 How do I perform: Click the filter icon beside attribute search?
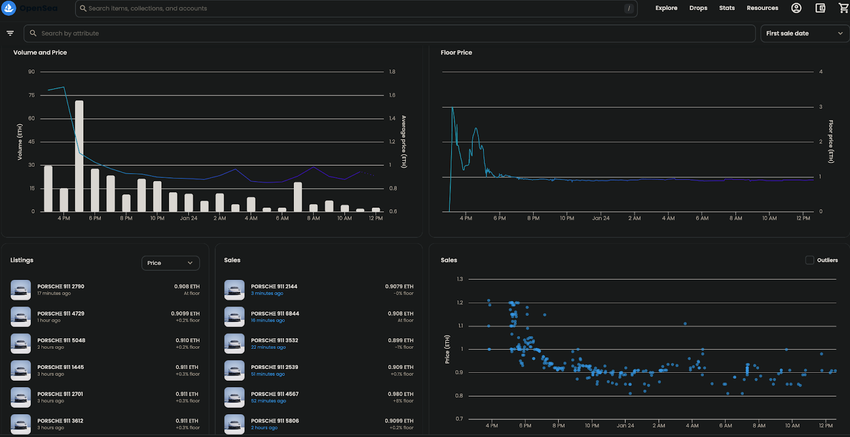pyautogui.click(x=10, y=33)
